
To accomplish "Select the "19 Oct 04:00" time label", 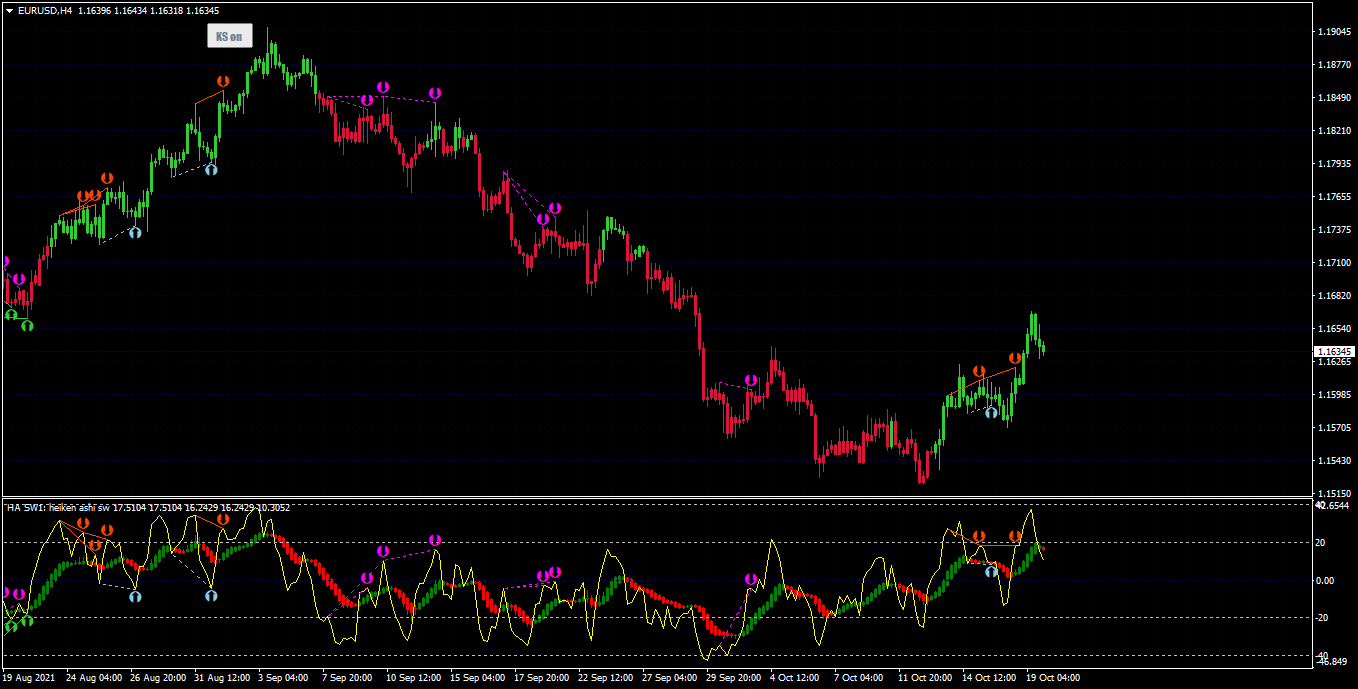I will coord(1052,678).
